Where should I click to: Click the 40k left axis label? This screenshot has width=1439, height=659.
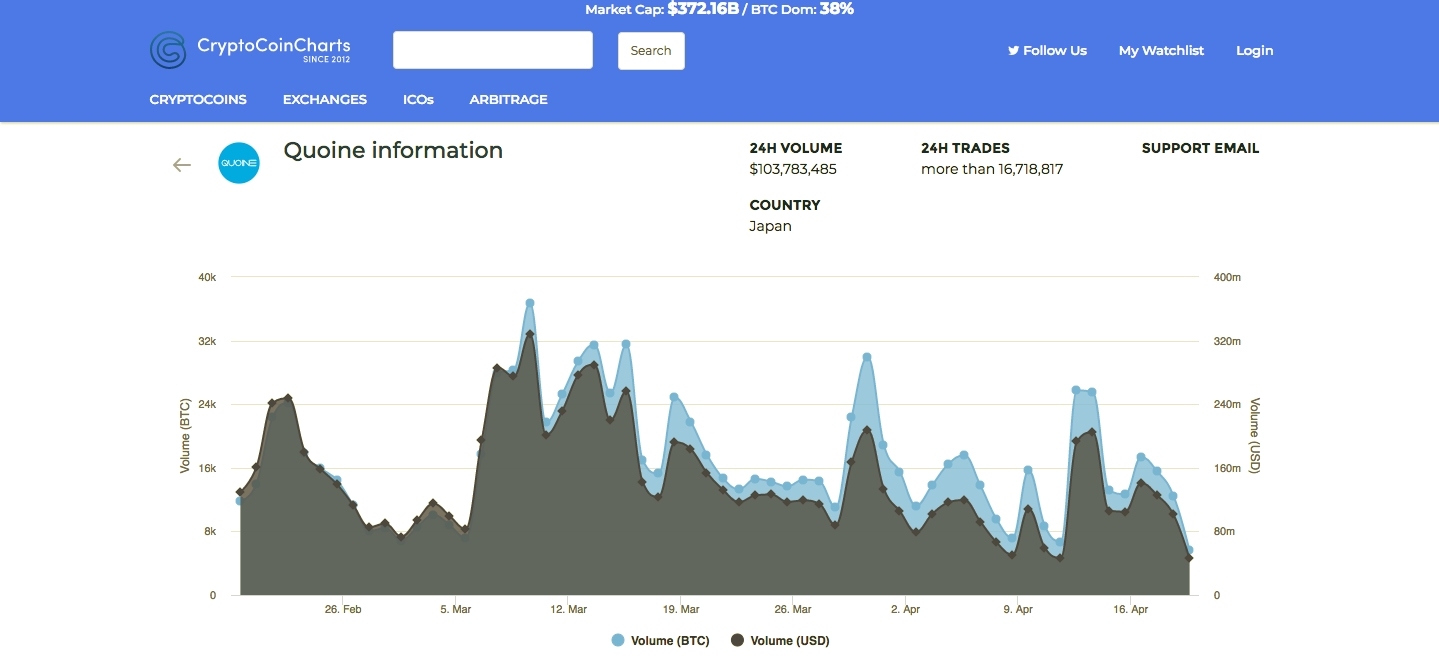point(207,277)
